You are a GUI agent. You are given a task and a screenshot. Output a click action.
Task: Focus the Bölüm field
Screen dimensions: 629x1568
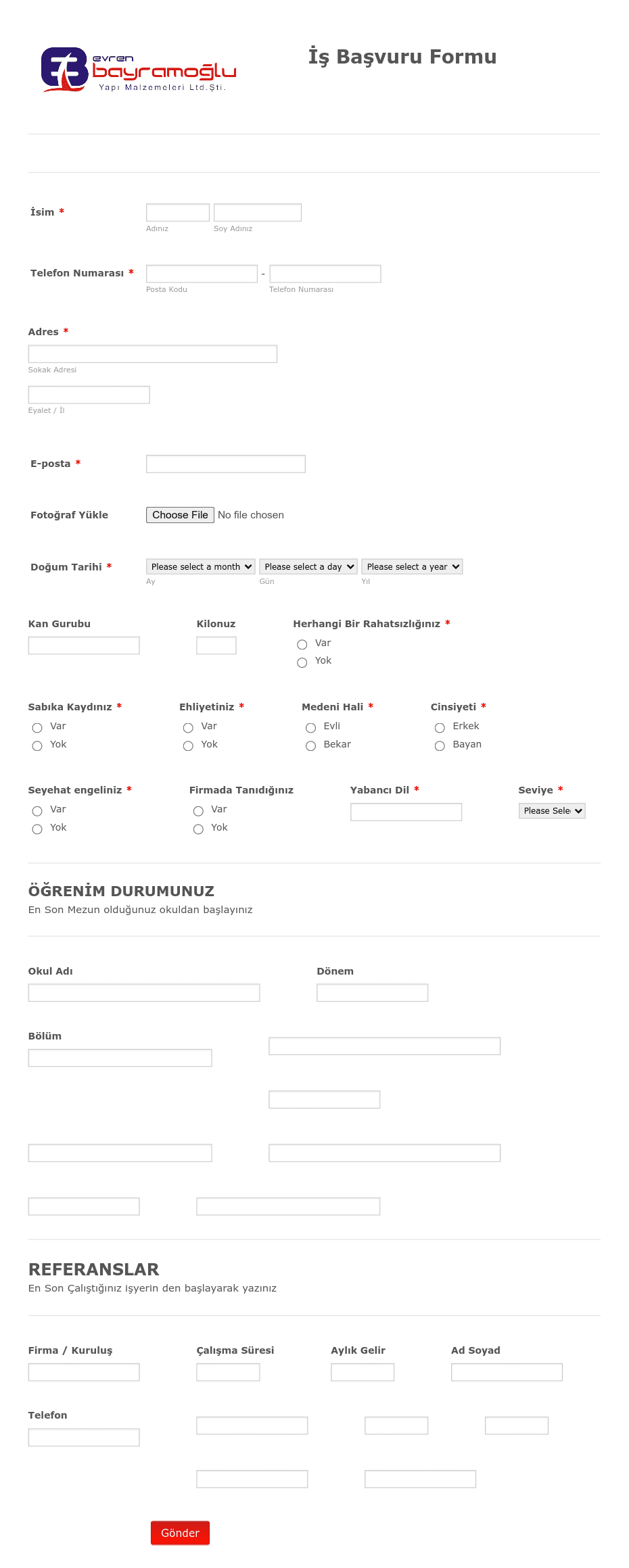[120, 1058]
